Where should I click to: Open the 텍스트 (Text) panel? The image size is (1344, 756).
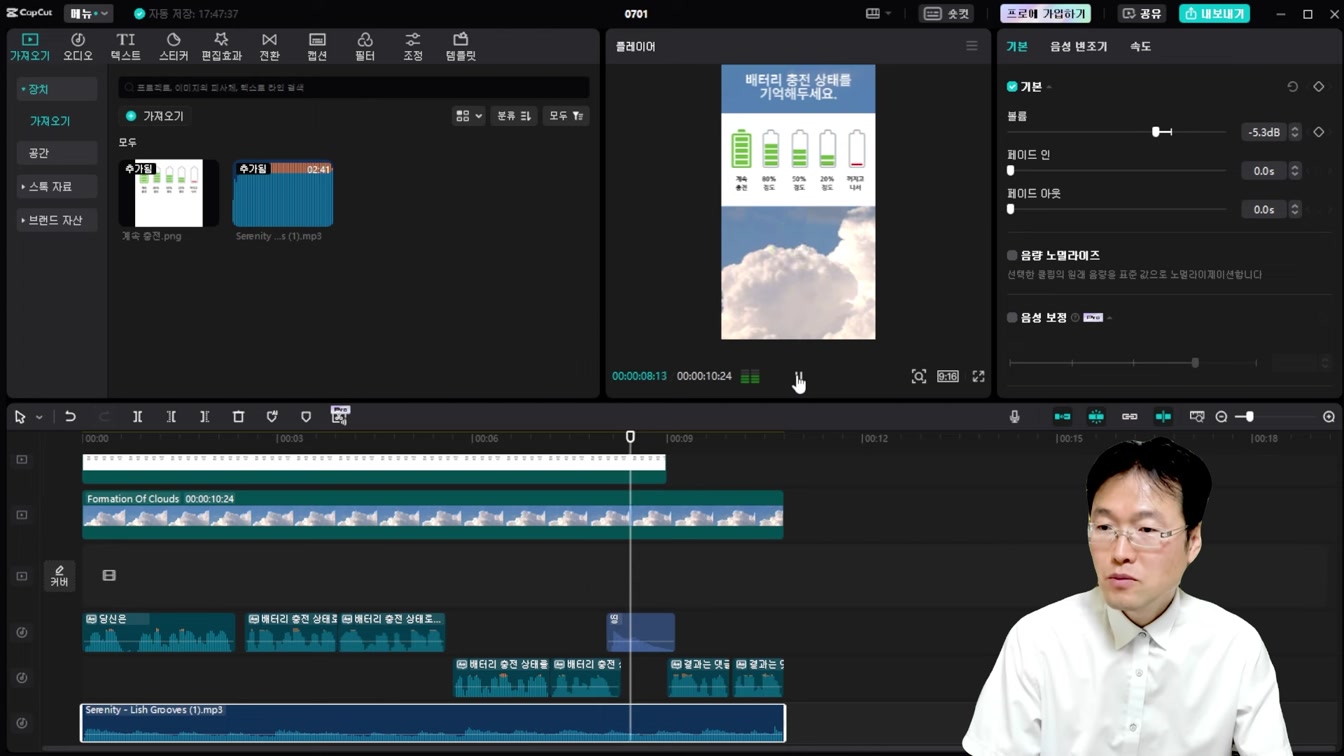click(125, 46)
